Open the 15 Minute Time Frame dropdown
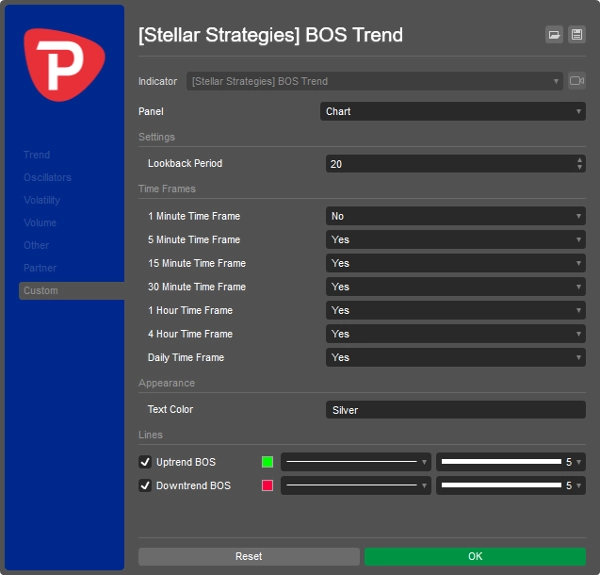The image size is (600, 575). click(x=456, y=263)
